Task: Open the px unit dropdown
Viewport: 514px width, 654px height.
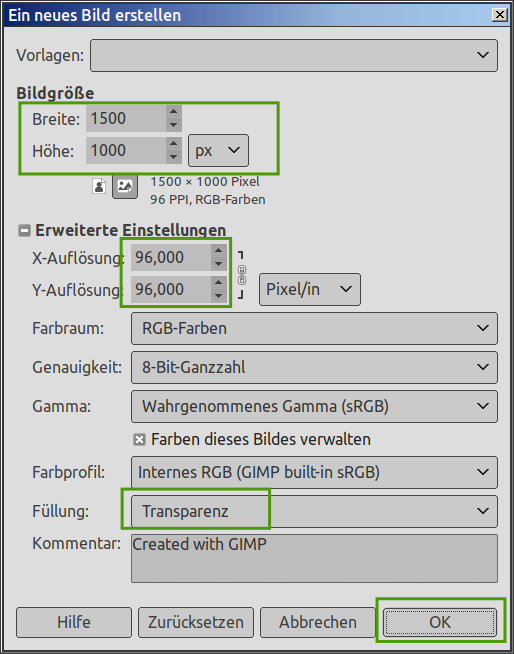Action: (218, 150)
